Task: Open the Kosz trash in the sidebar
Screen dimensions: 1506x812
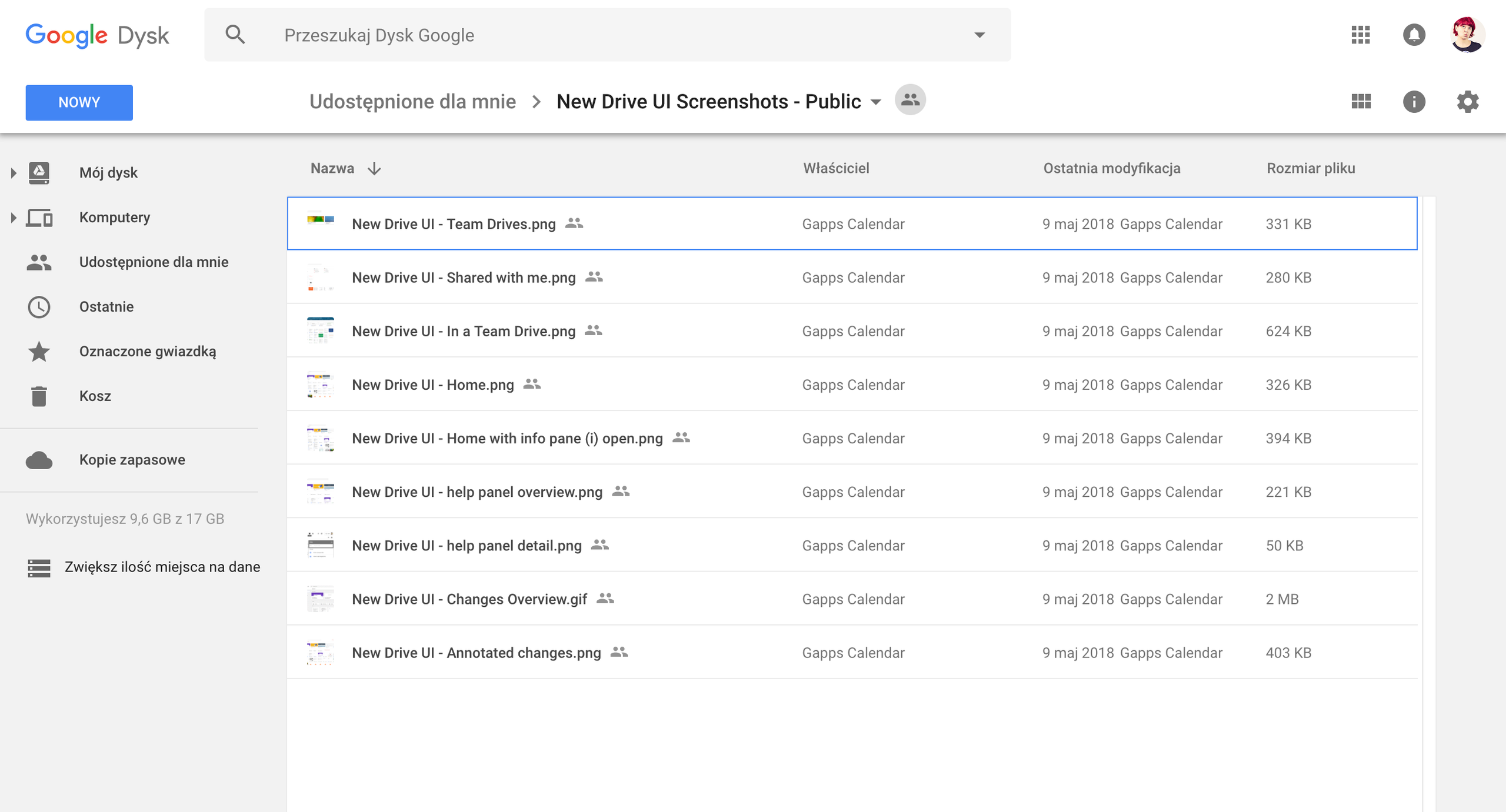Action: point(95,396)
